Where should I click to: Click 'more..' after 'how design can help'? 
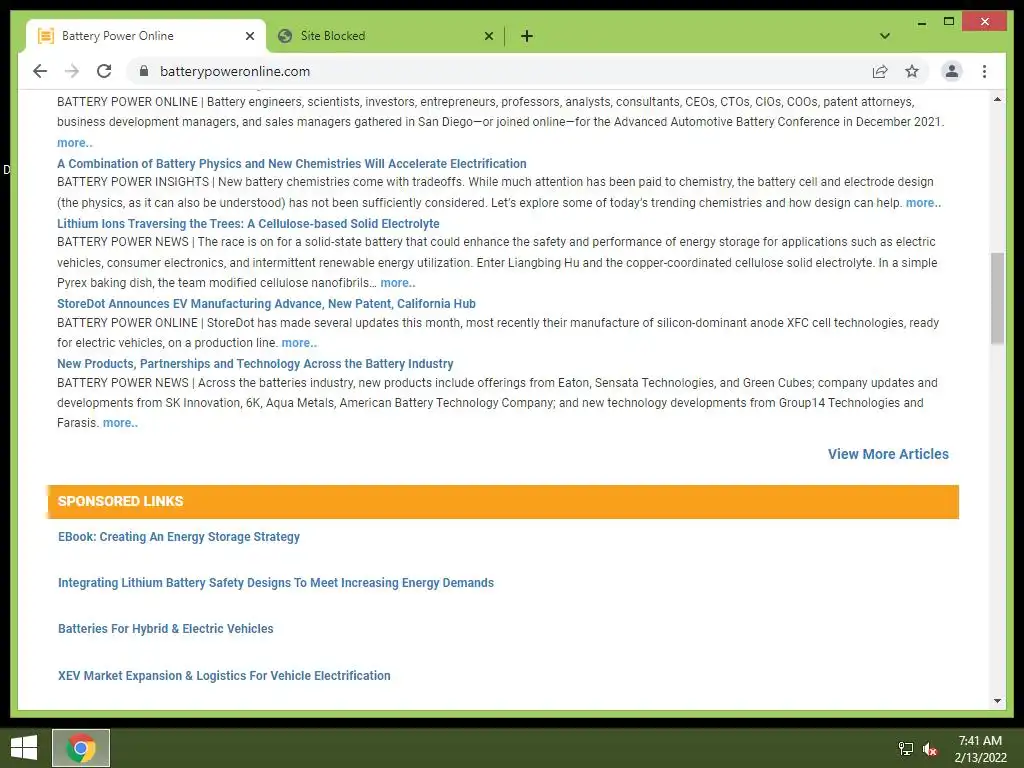(x=923, y=203)
